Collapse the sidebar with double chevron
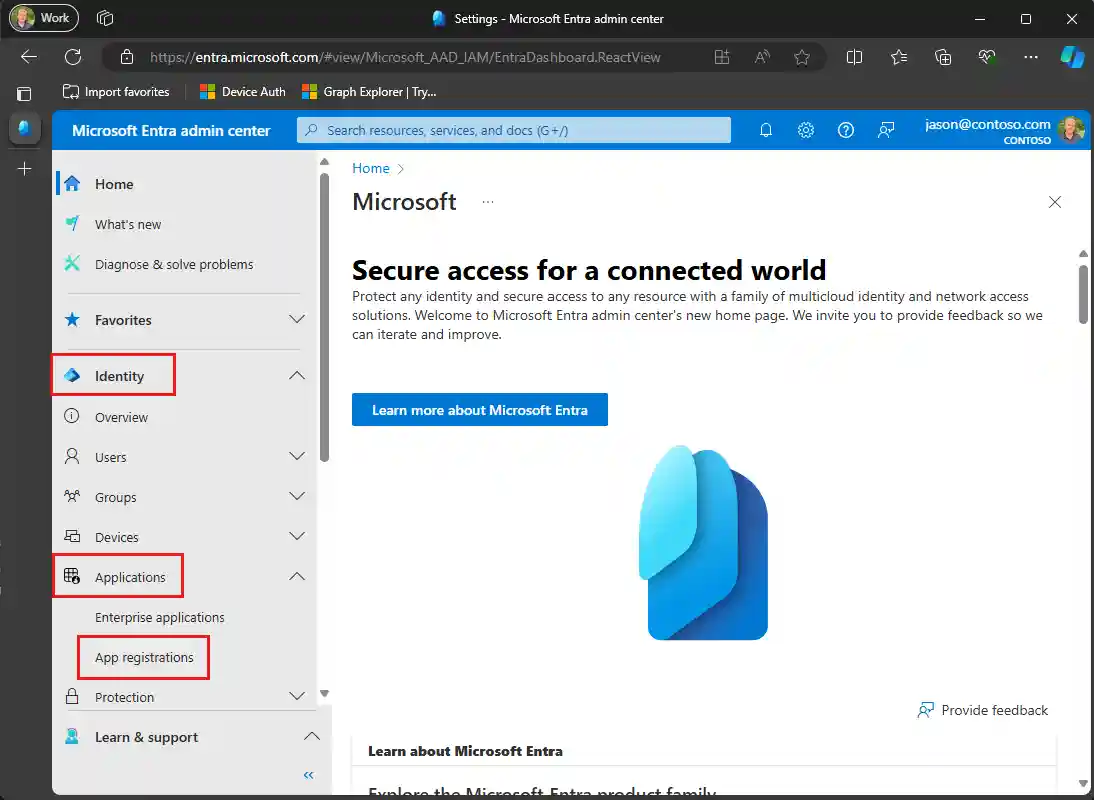1094x800 pixels. [x=309, y=775]
